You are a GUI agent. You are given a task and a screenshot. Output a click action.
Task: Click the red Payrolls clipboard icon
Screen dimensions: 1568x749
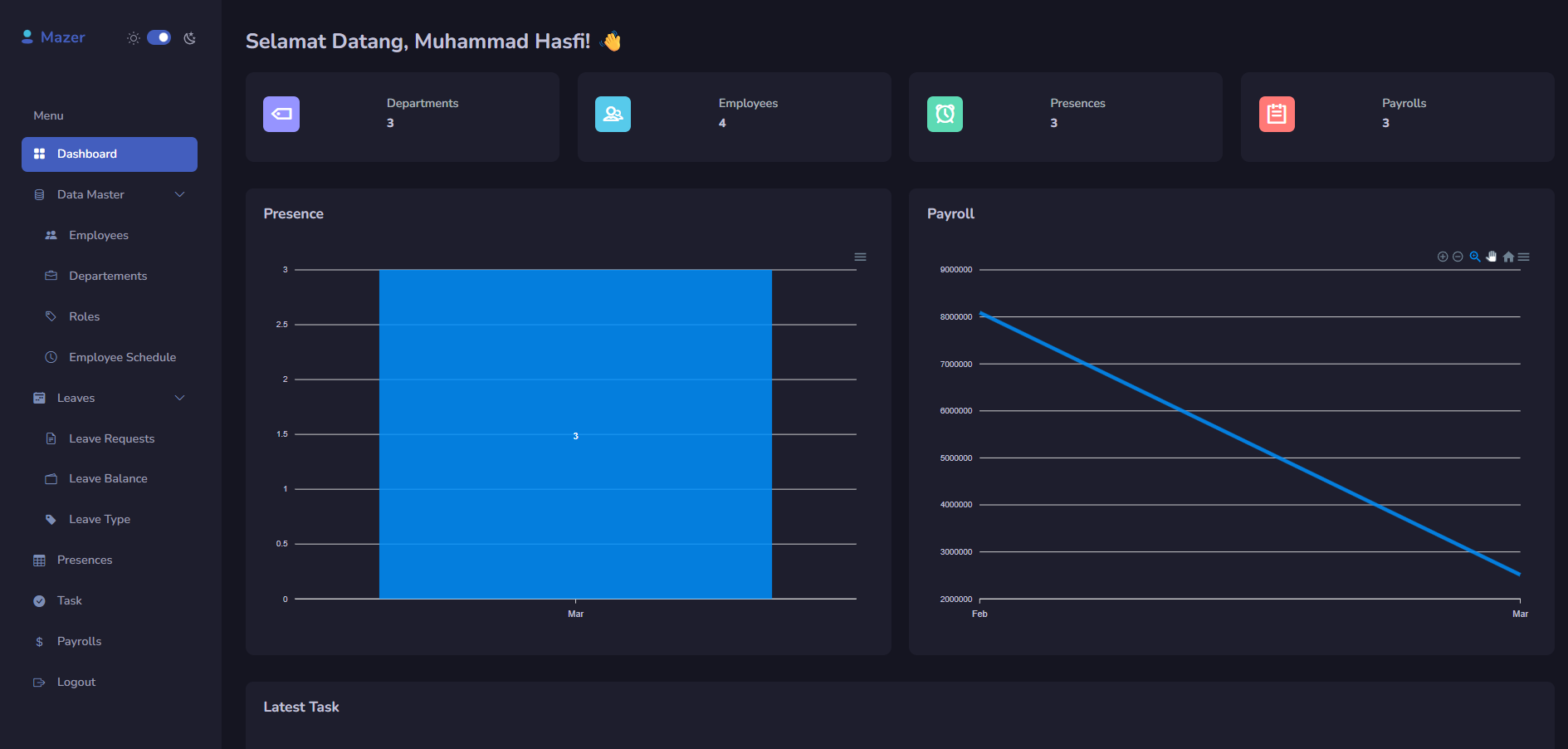(x=1277, y=115)
